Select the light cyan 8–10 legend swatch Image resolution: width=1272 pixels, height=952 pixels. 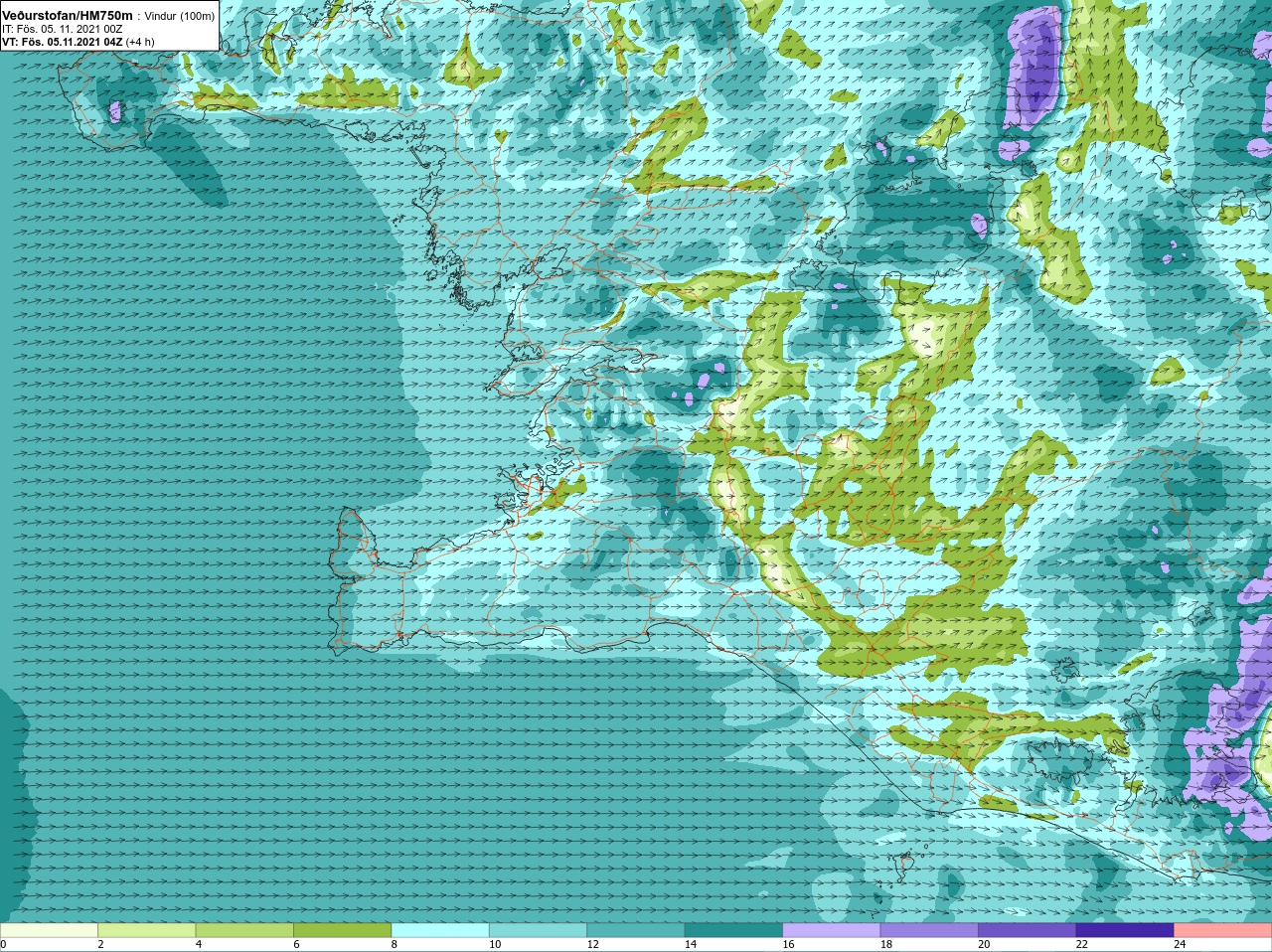(x=440, y=930)
